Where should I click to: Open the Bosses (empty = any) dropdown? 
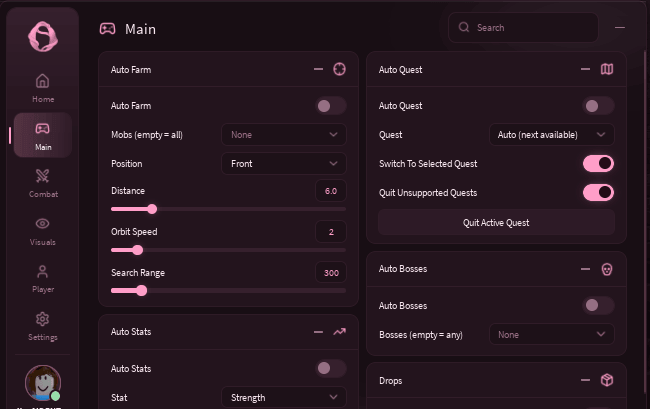pyautogui.click(x=552, y=334)
